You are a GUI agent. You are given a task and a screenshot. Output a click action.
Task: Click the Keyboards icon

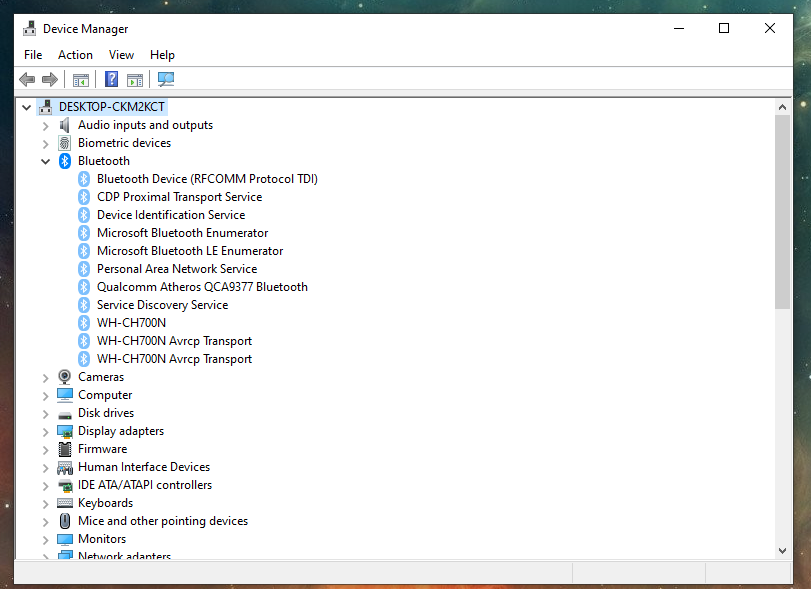tap(65, 503)
